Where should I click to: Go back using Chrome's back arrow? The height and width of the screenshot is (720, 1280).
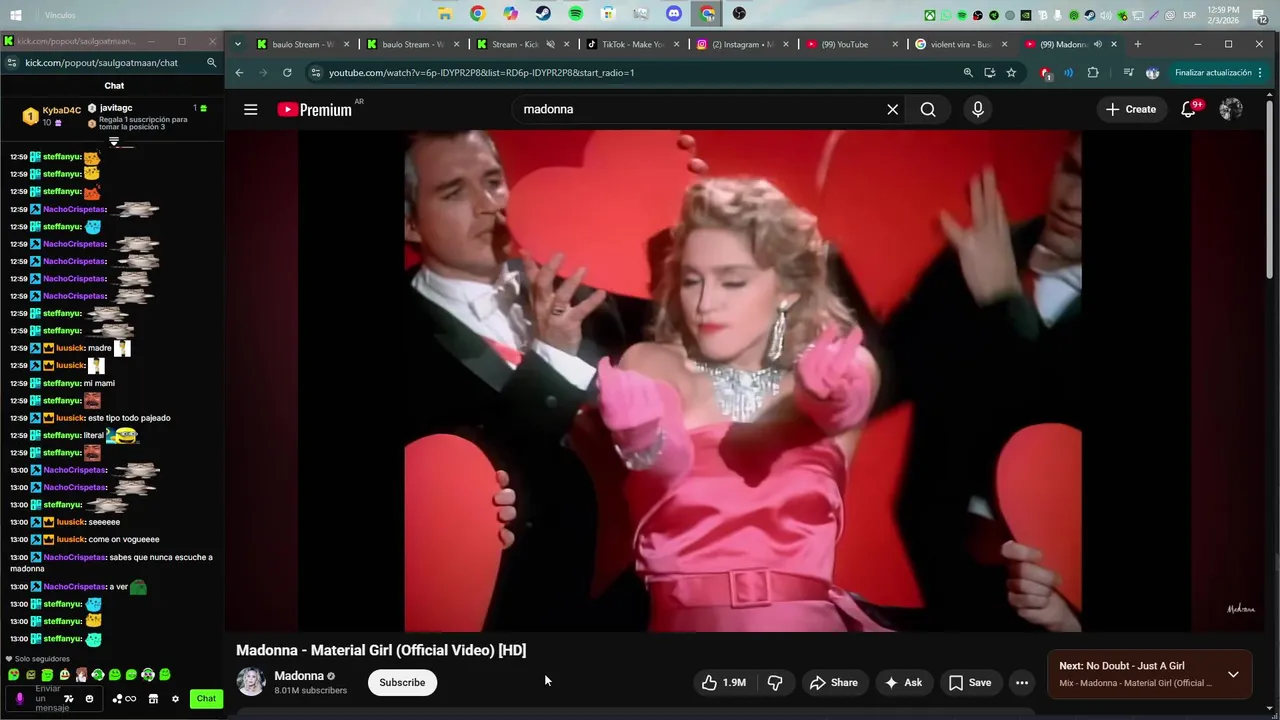(239, 72)
